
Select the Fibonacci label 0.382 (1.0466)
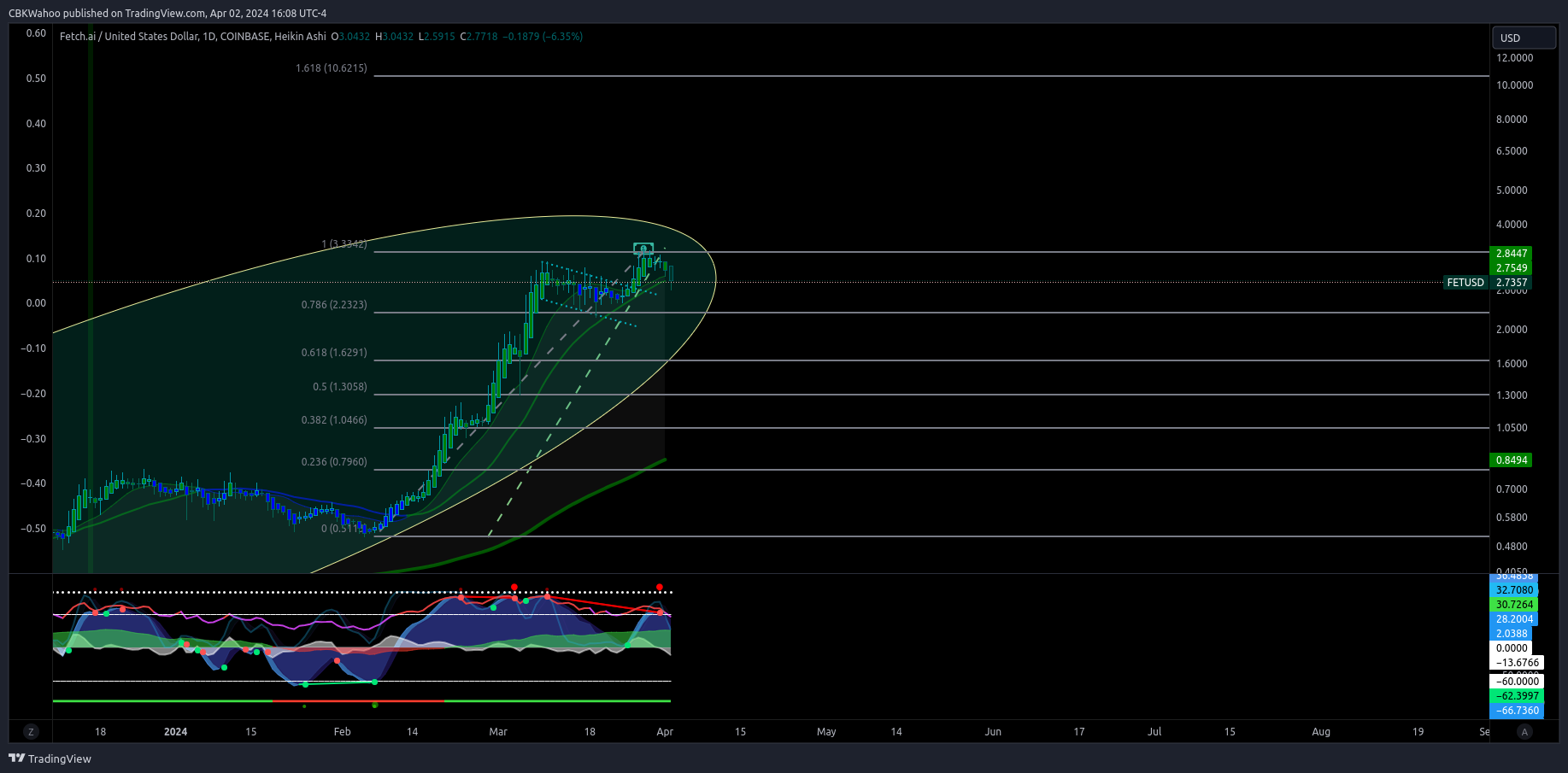334,420
